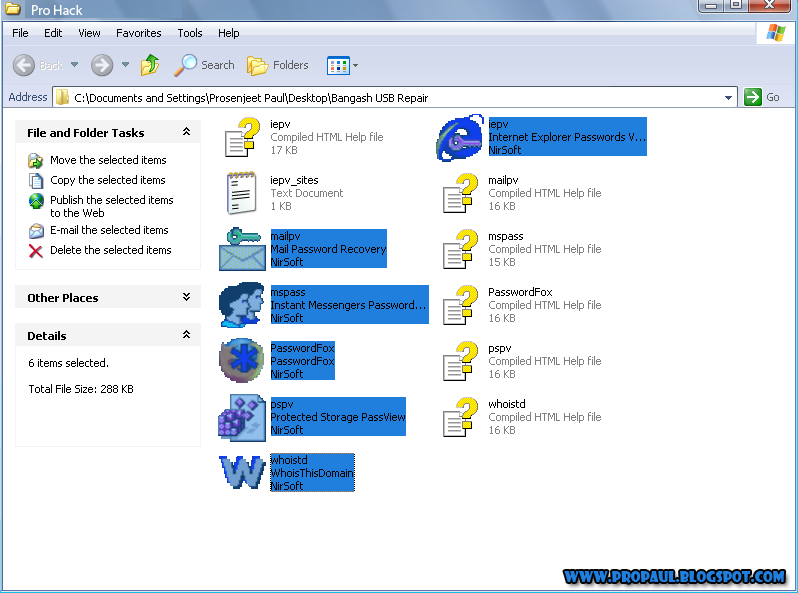This screenshot has width=798, height=593.
Task: Open the Favorites menu
Action: pyautogui.click(x=138, y=33)
